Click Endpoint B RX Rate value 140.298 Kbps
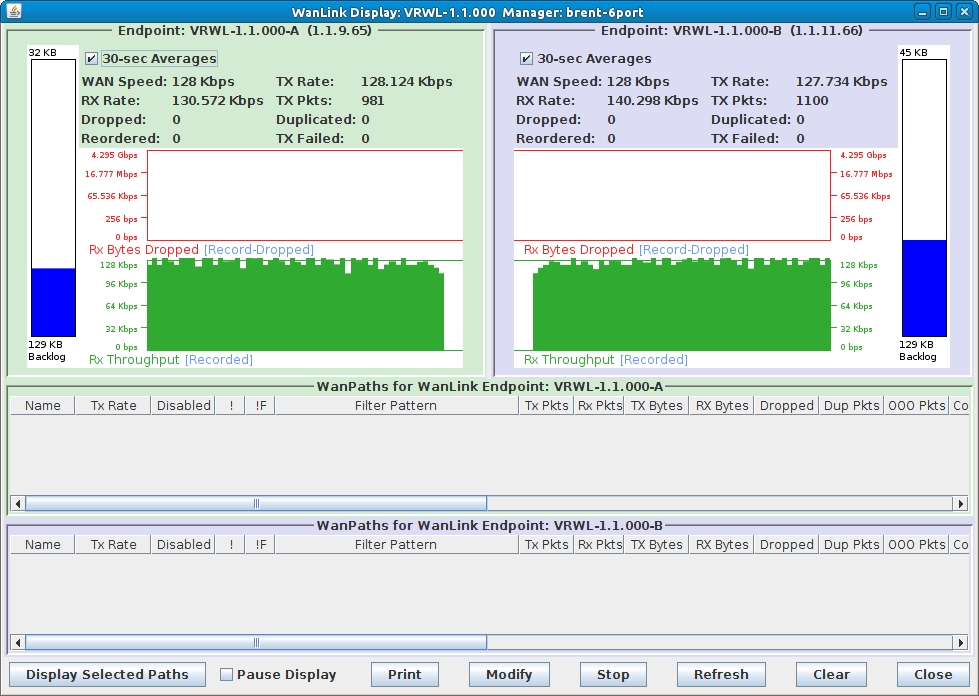This screenshot has width=979, height=696. [652, 100]
